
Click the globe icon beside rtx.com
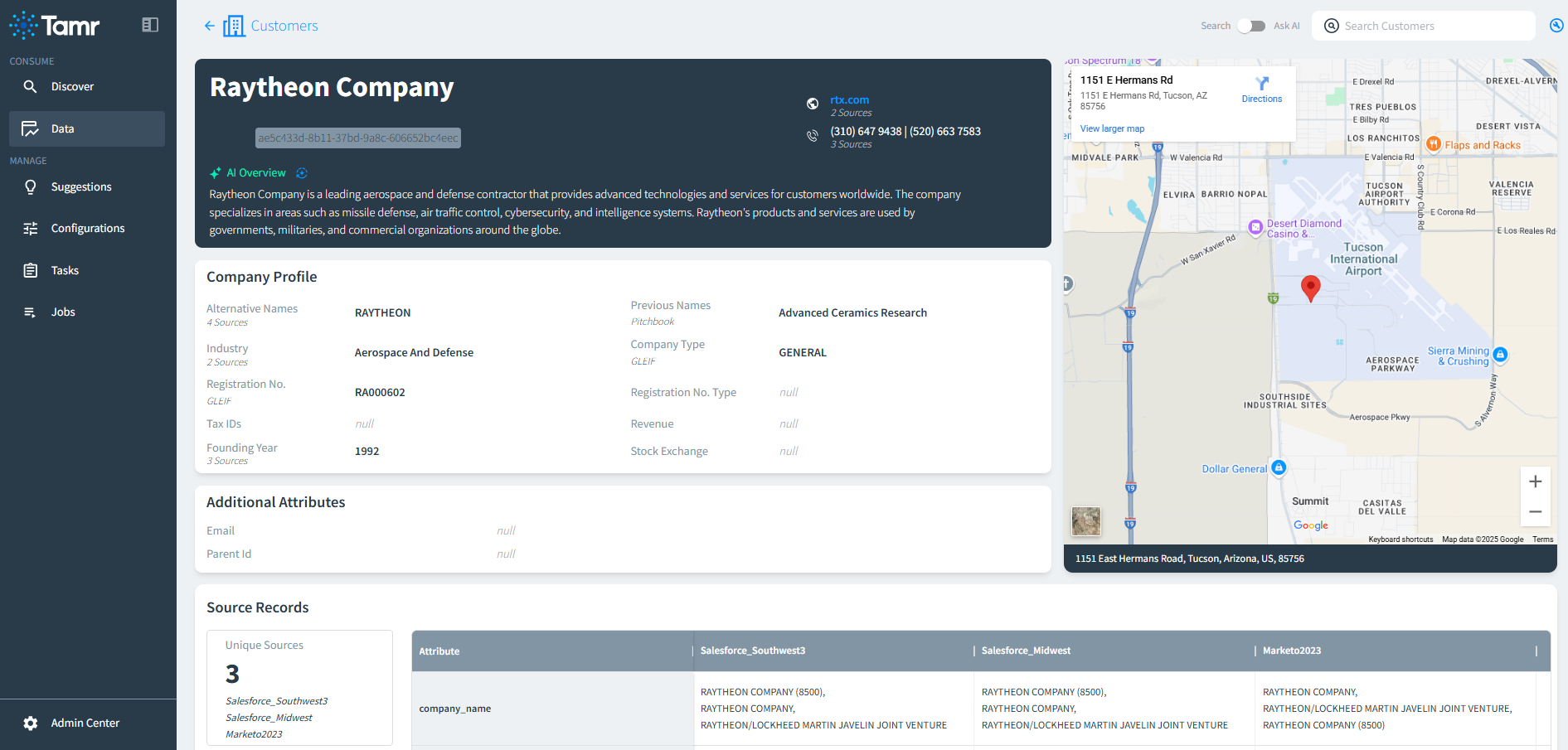[x=813, y=104]
